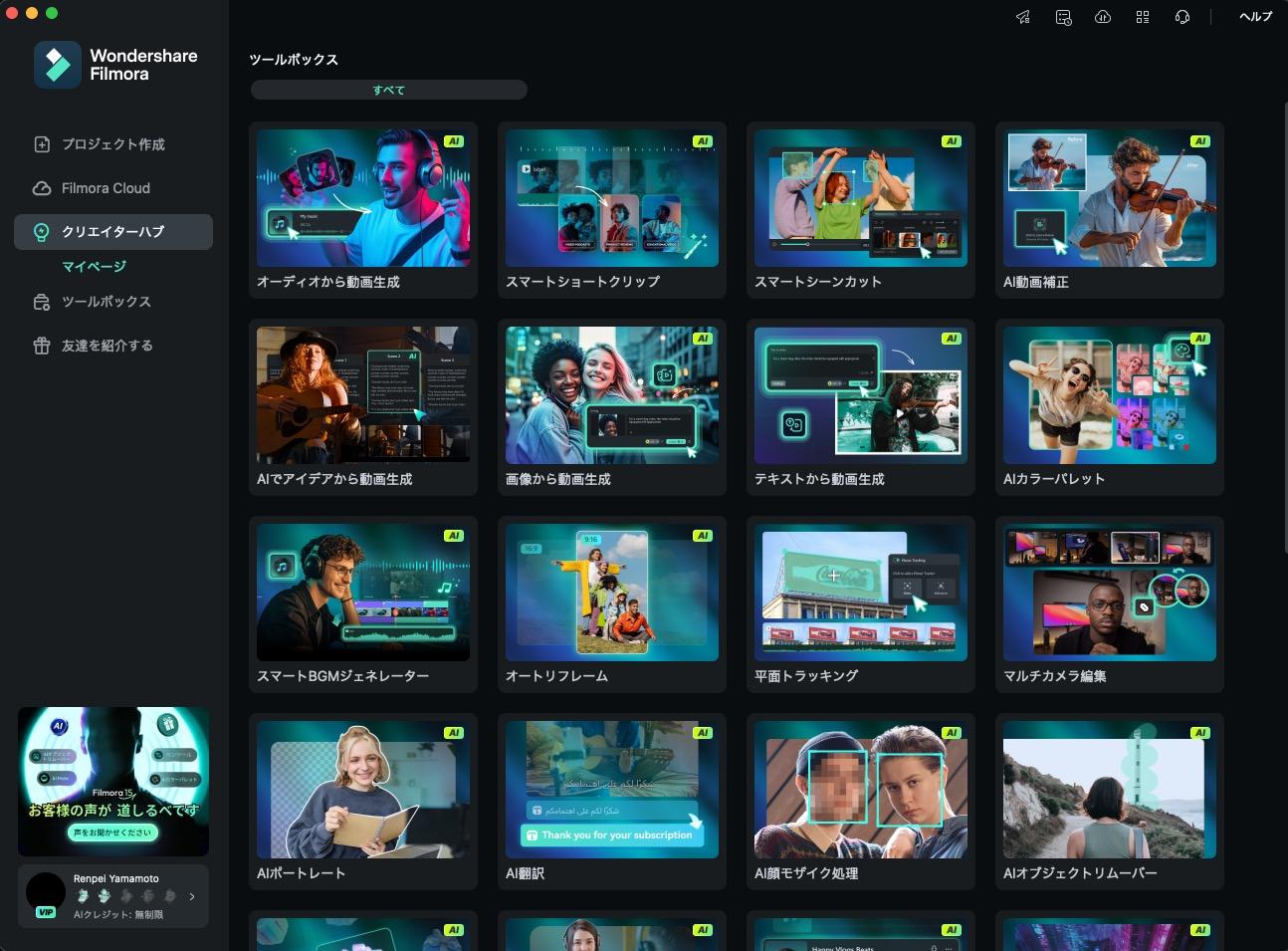The width and height of the screenshot is (1288, 951).
Task: Open the テキストから動画生成 tool card
Action: pos(860,406)
